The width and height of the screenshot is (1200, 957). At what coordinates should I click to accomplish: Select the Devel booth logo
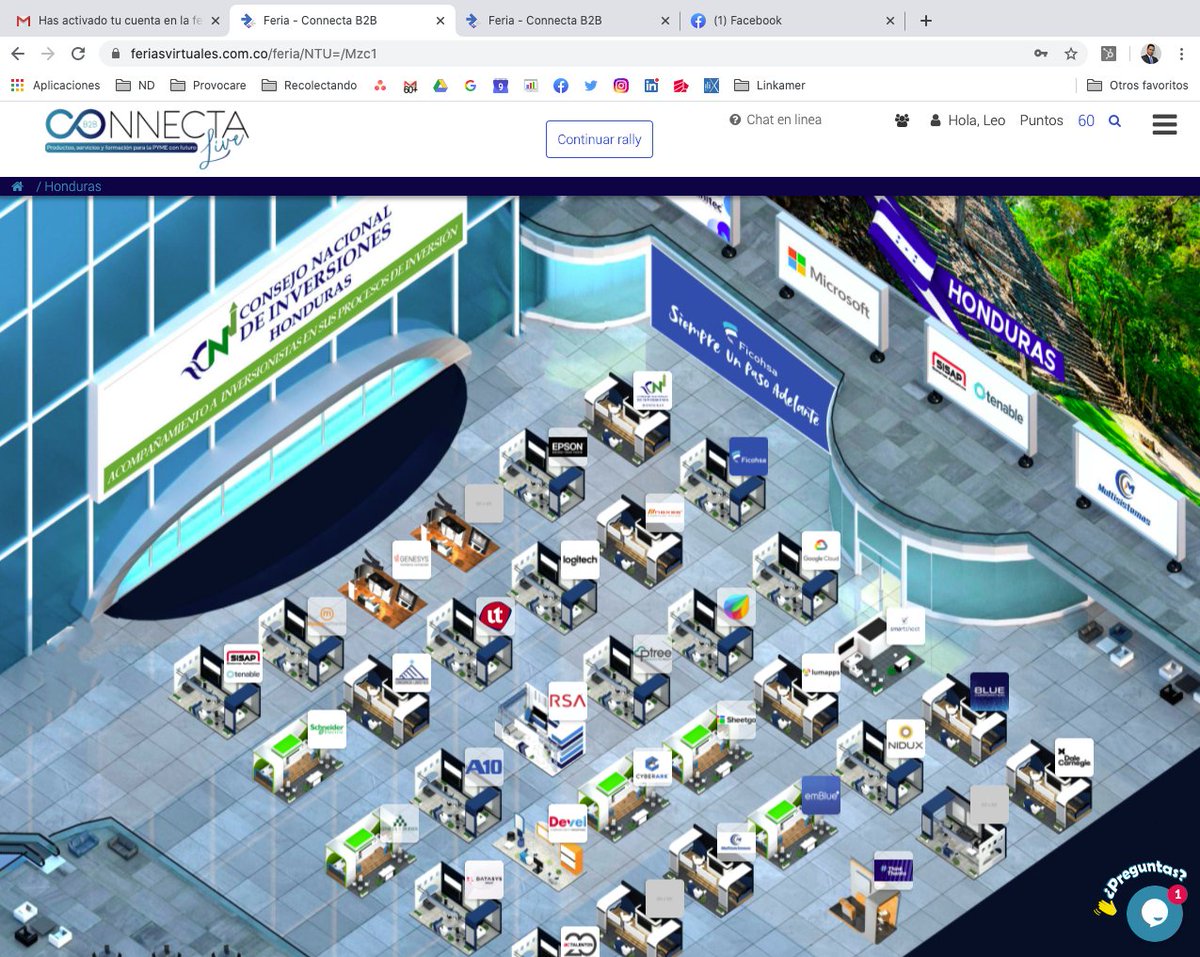click(567, 823)
